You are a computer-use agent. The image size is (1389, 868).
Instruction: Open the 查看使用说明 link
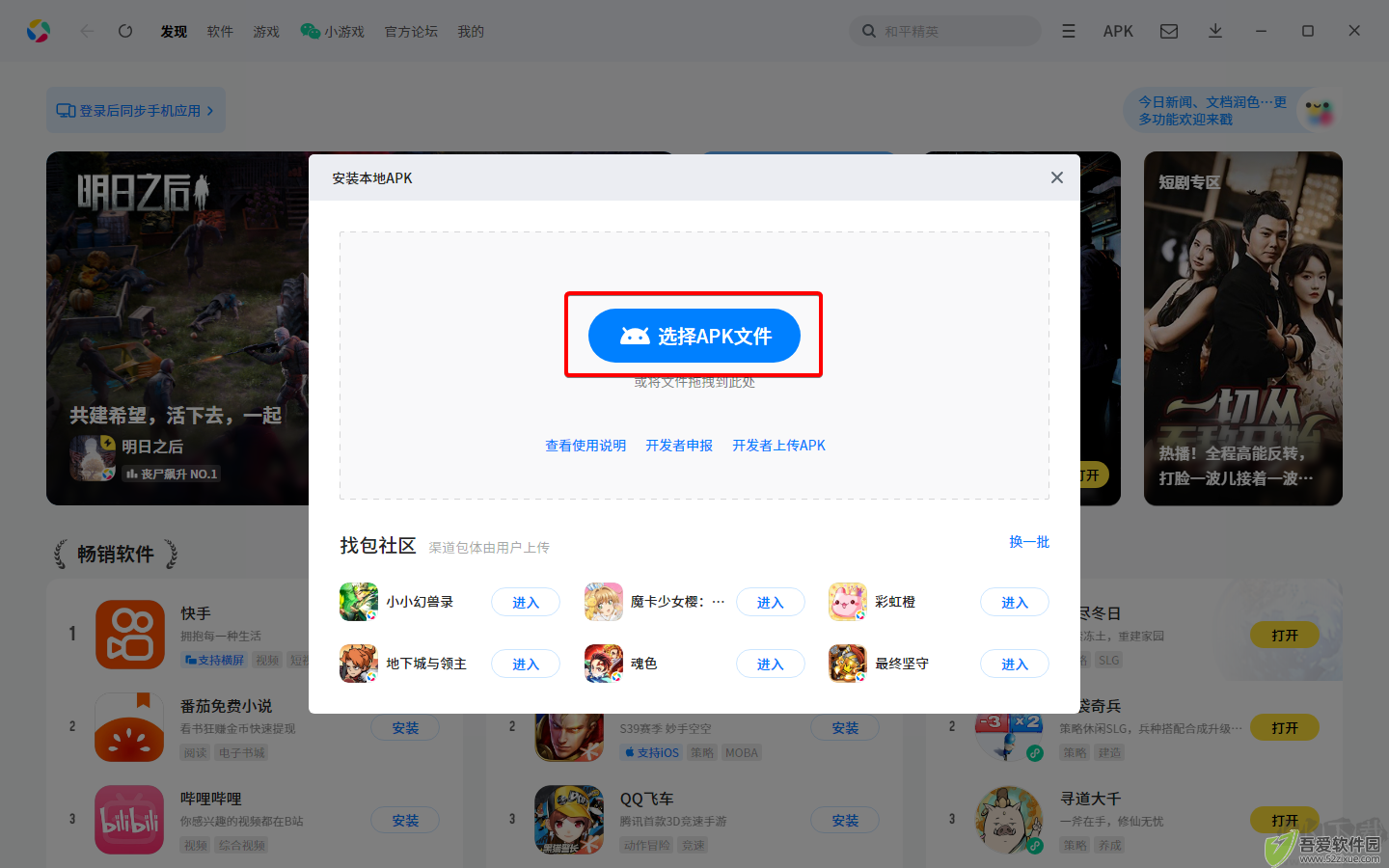586,446
